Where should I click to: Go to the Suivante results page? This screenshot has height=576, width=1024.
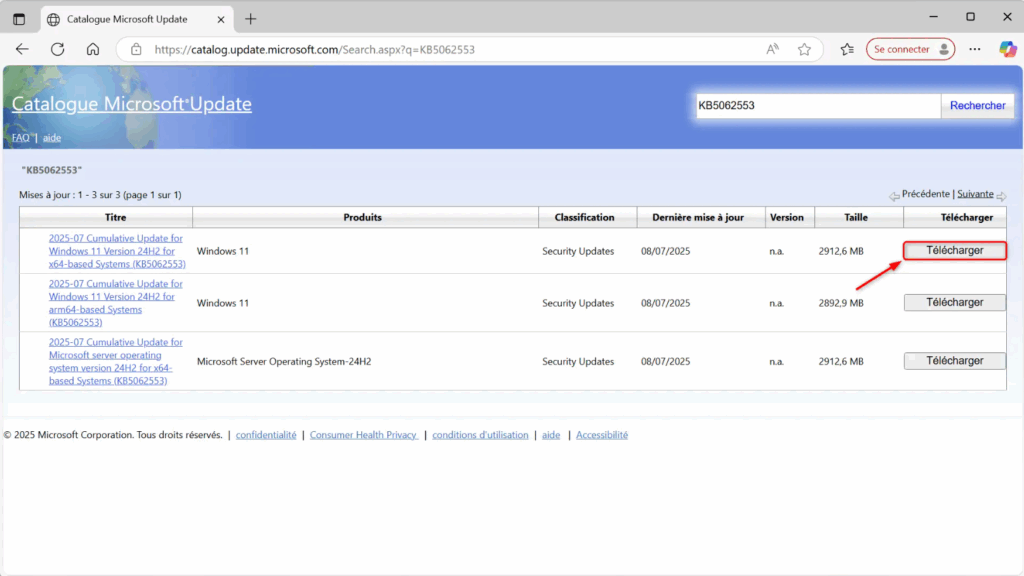(975, 194)
